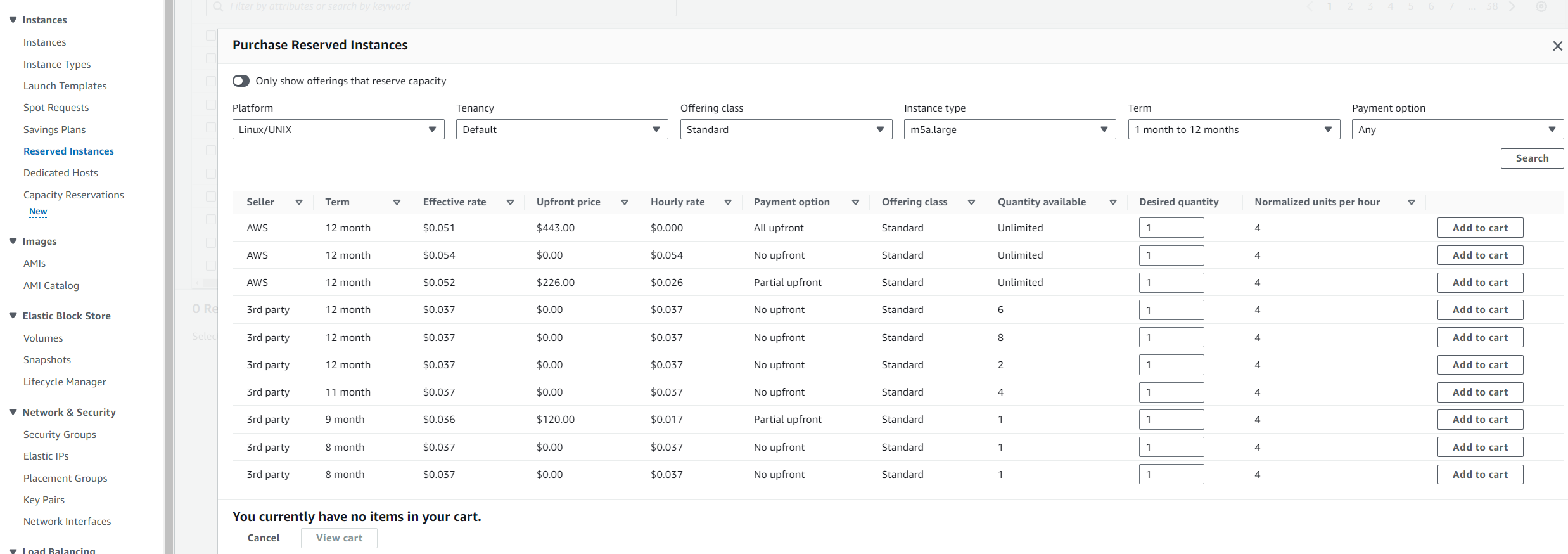
Task: Add the 11 month 3rd party offering to cart
Action: coord(1480,392)
